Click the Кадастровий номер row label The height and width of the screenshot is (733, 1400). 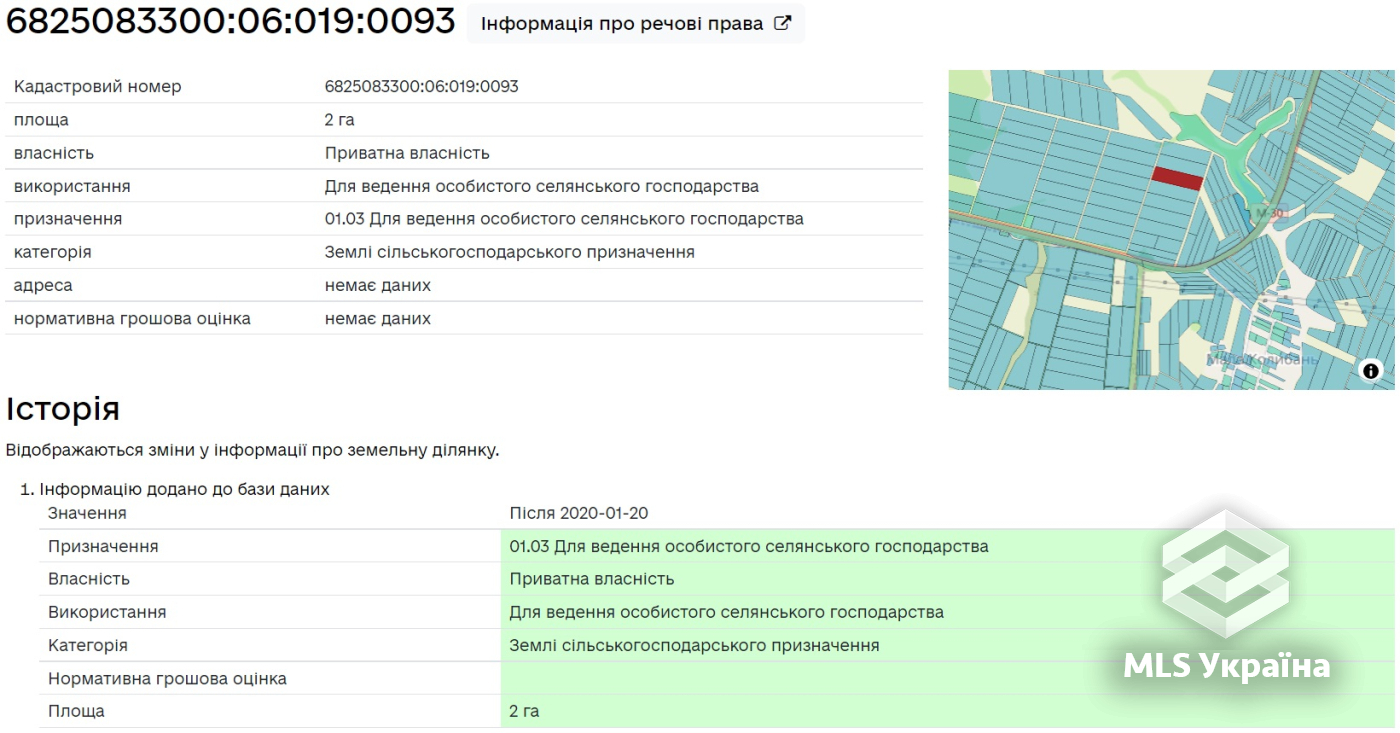pos(98,86)
